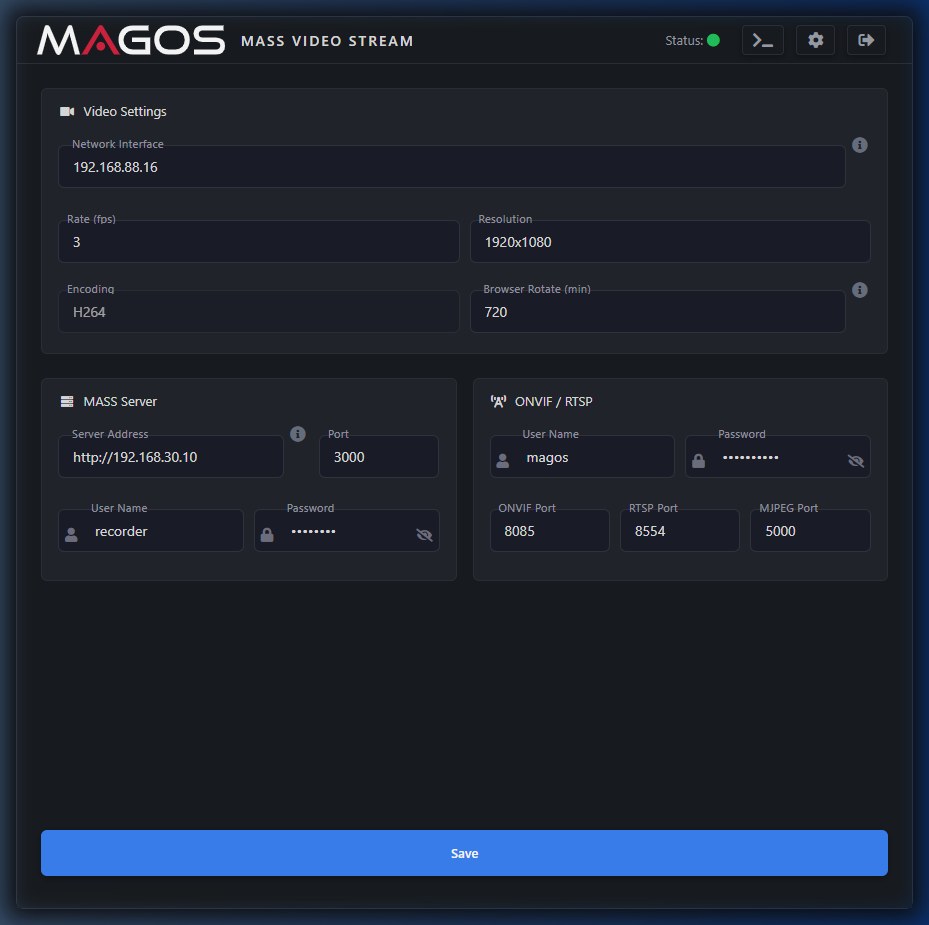The image size is (929, 925).
Task: Click user icon in ONVIF username field
Action: click(503, 461)
